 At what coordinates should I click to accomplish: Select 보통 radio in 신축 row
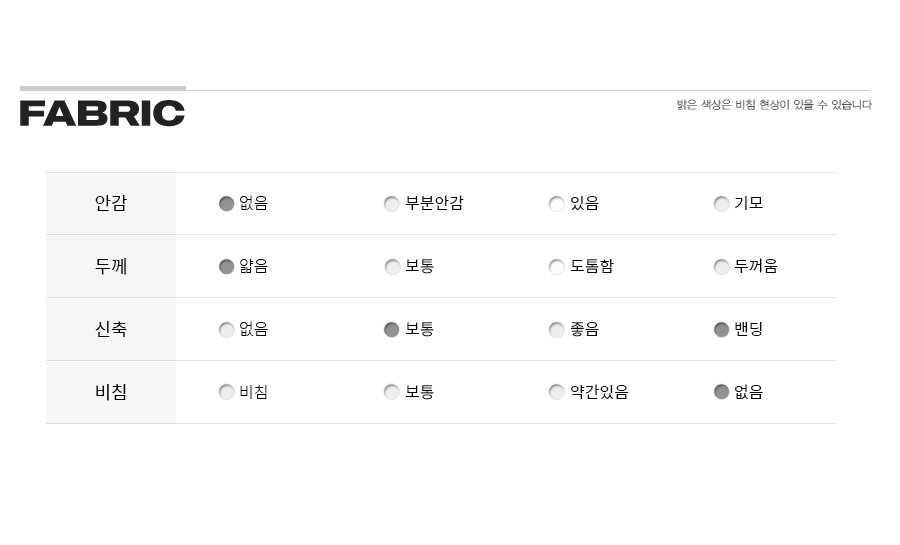pos(391,330)
